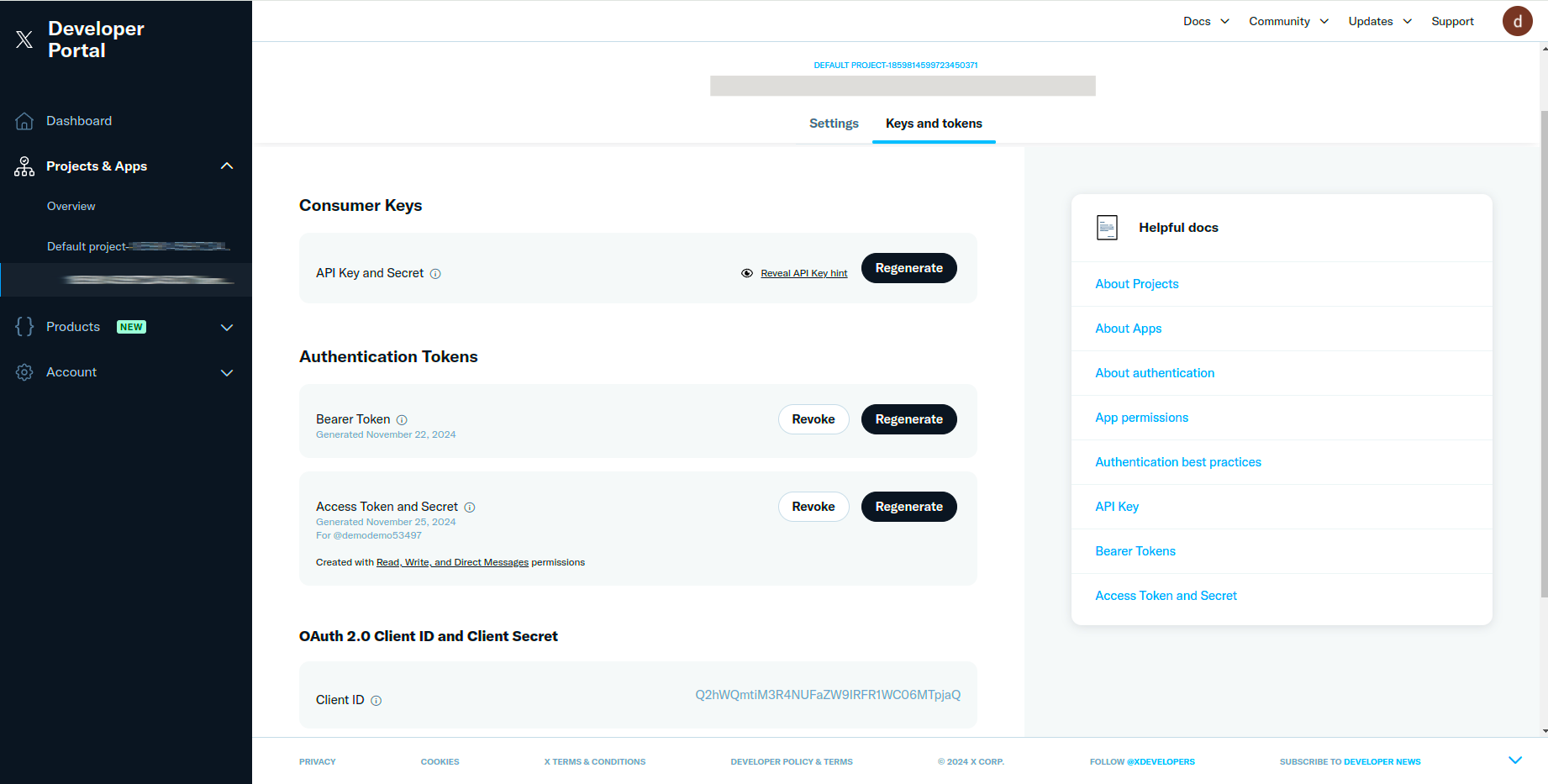Regenerate the Bearer Token

pos(909,419)
